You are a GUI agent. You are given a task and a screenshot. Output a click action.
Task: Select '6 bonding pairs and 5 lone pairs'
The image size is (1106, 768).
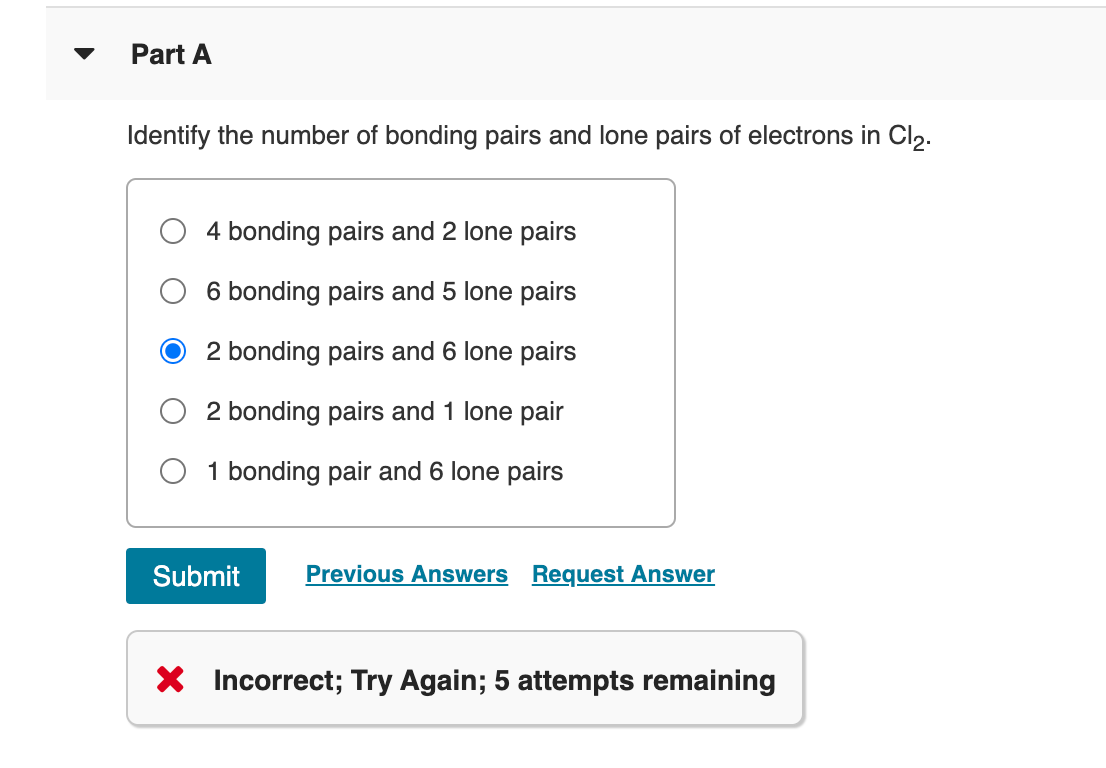click(x=172, y=291)
